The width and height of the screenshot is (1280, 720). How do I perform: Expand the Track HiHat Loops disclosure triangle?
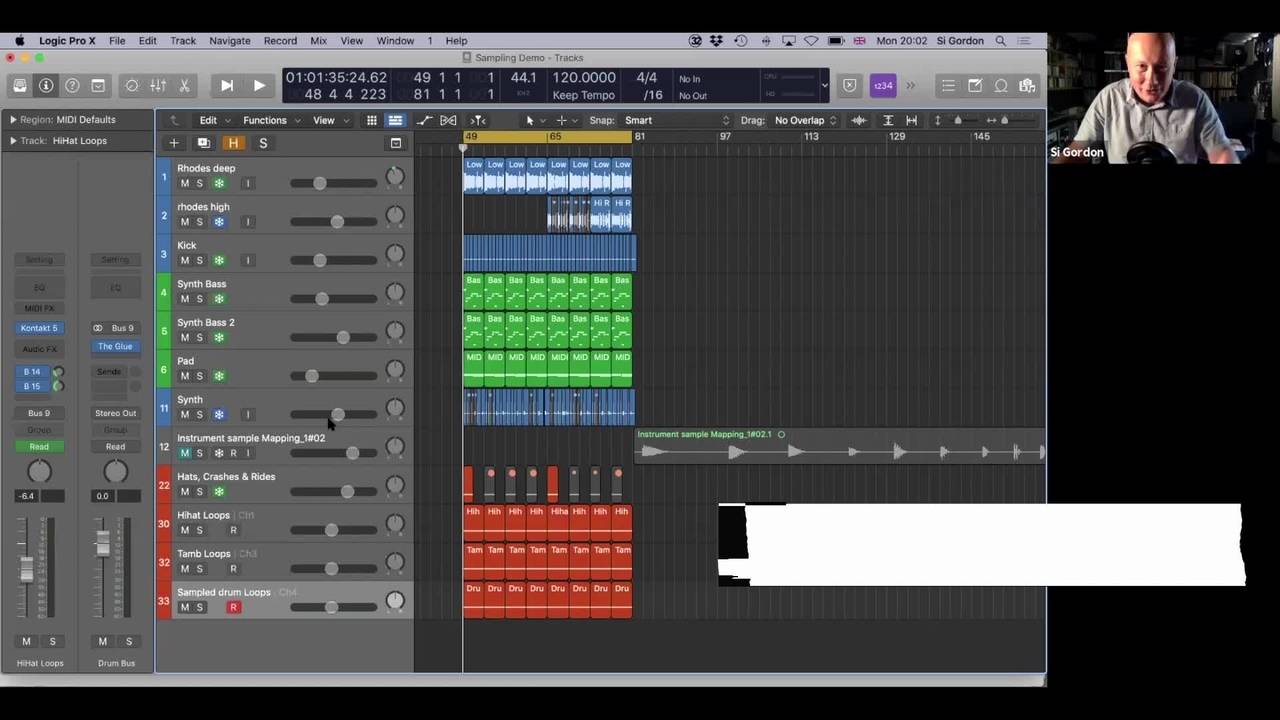point(13,140)
